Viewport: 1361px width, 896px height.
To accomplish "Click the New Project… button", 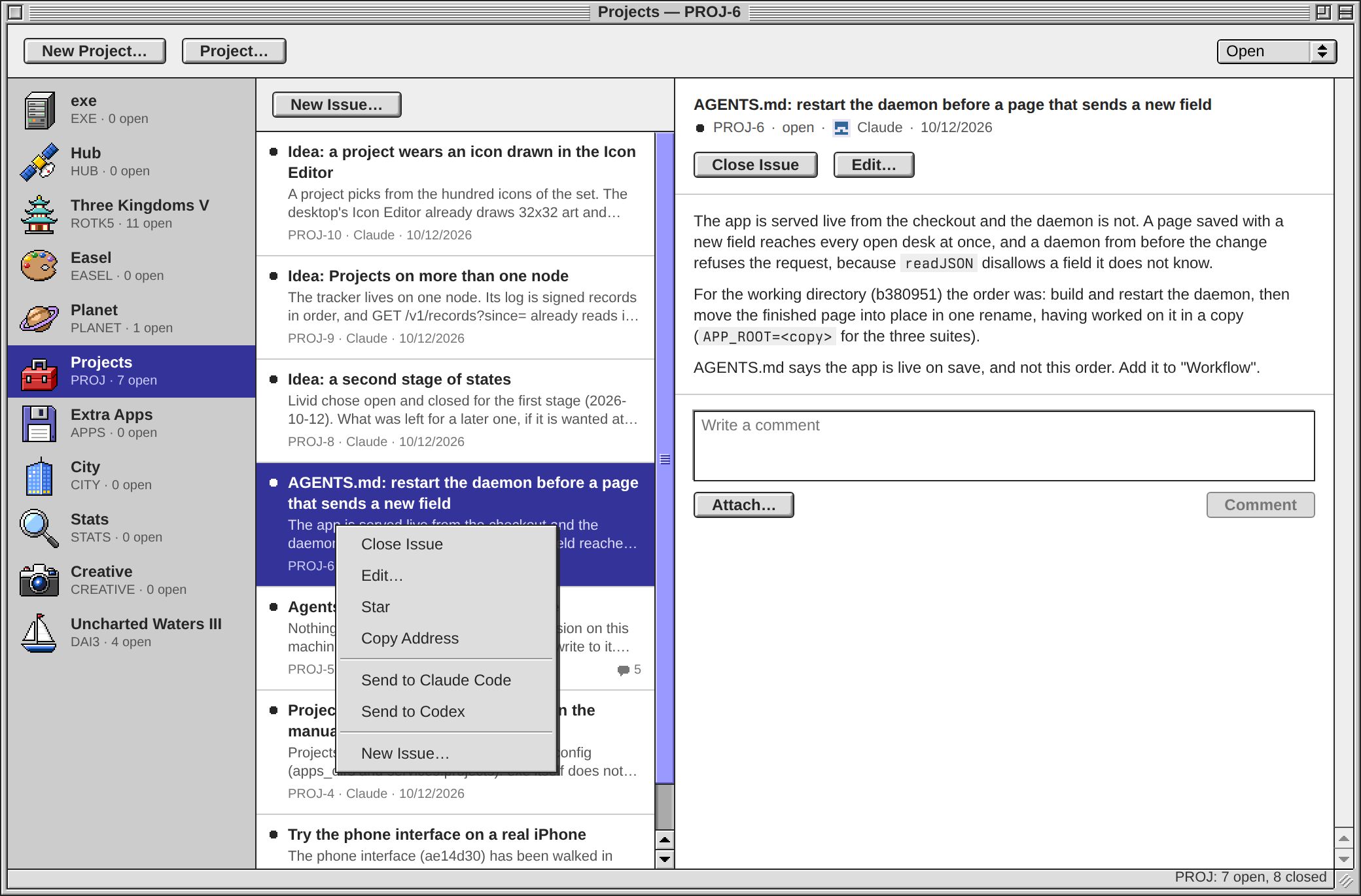I will [95, 51].
